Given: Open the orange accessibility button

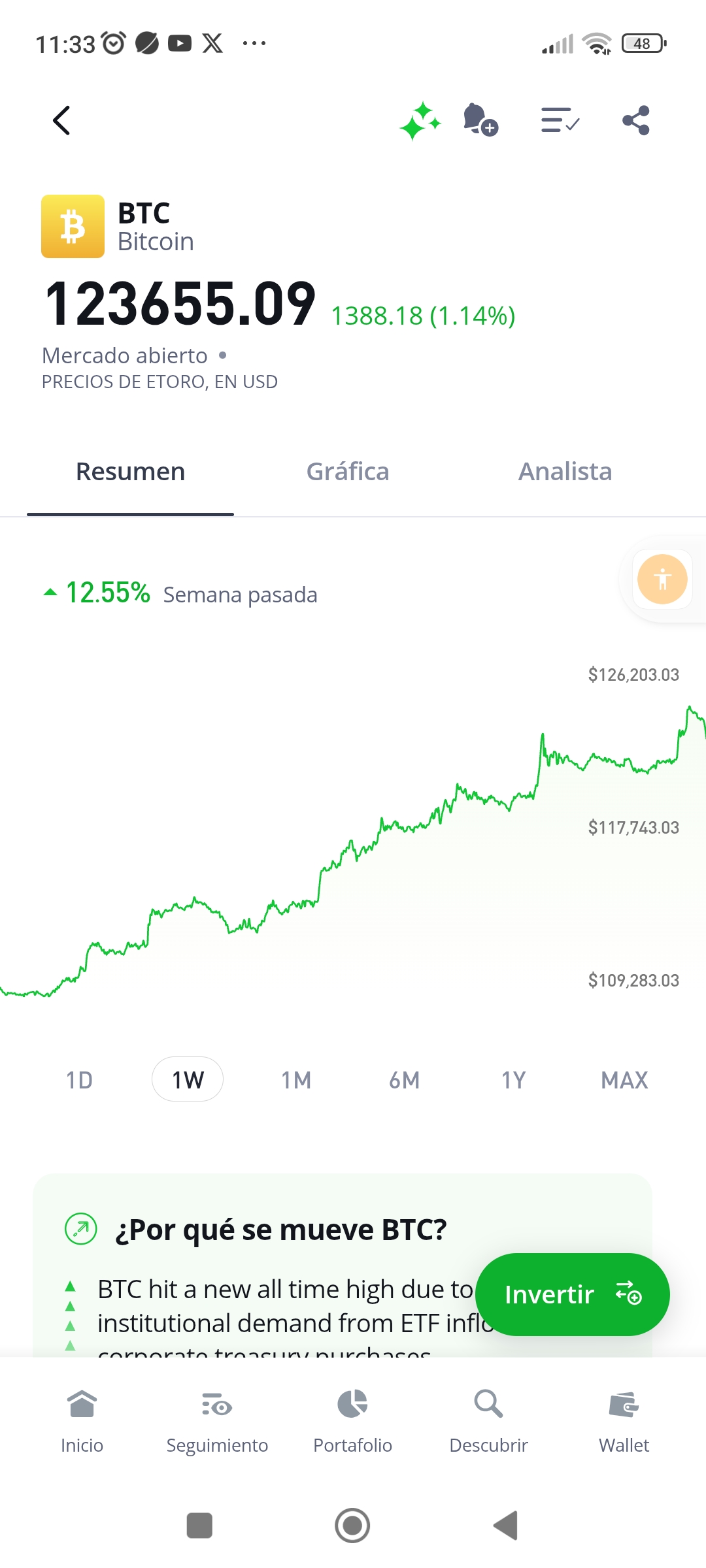Looking at the screenshot, I should pos(662,579).
